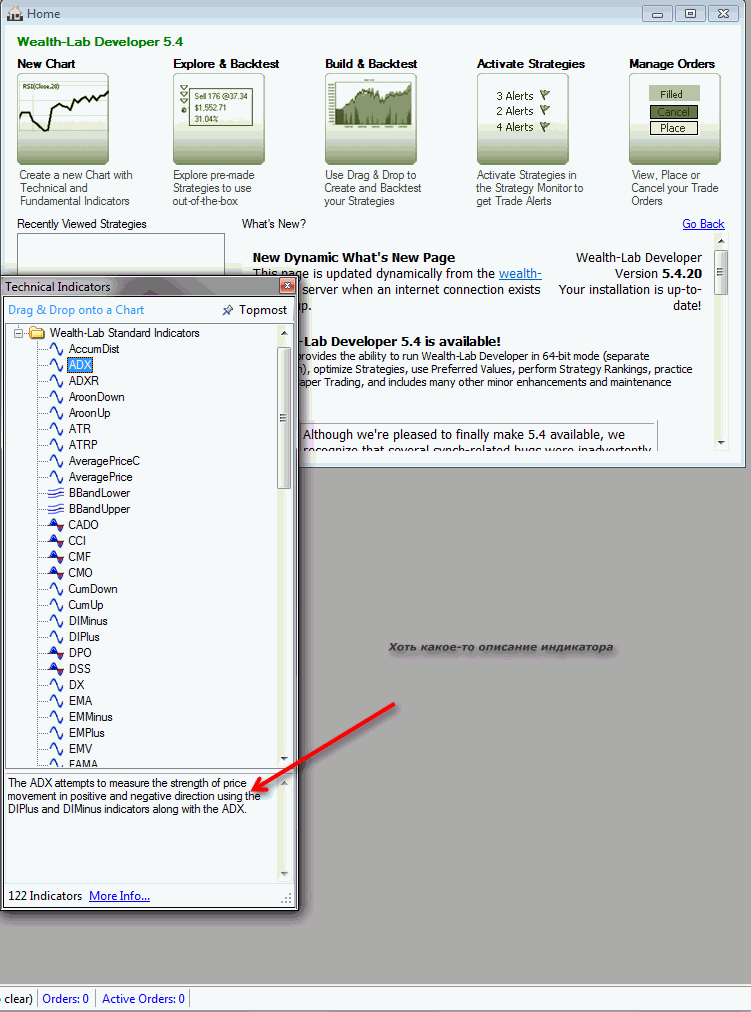Select the AroonDown indicator
The image size is (751, 1012).
(97, 397)
